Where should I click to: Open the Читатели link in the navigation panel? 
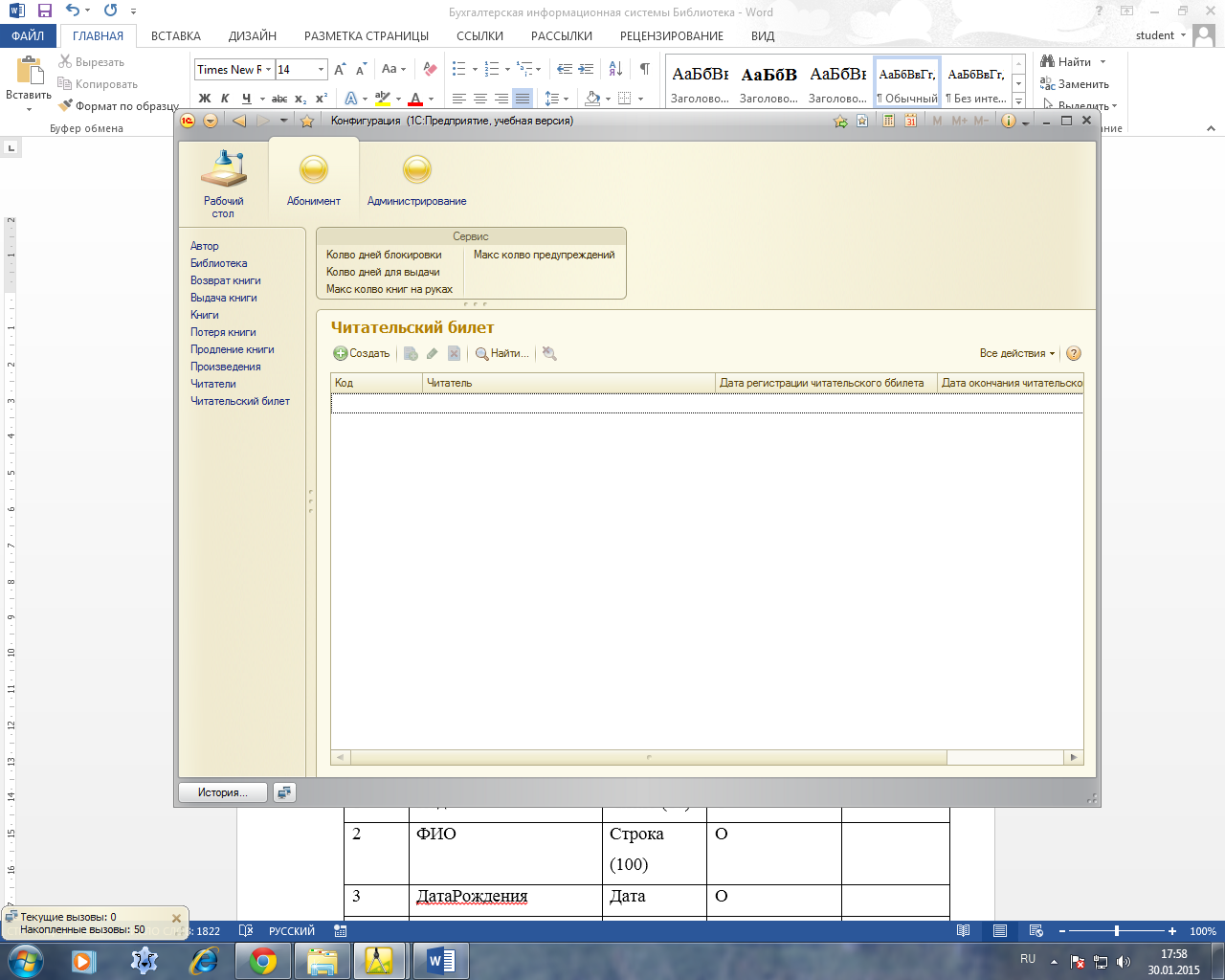tap(213, 384)
